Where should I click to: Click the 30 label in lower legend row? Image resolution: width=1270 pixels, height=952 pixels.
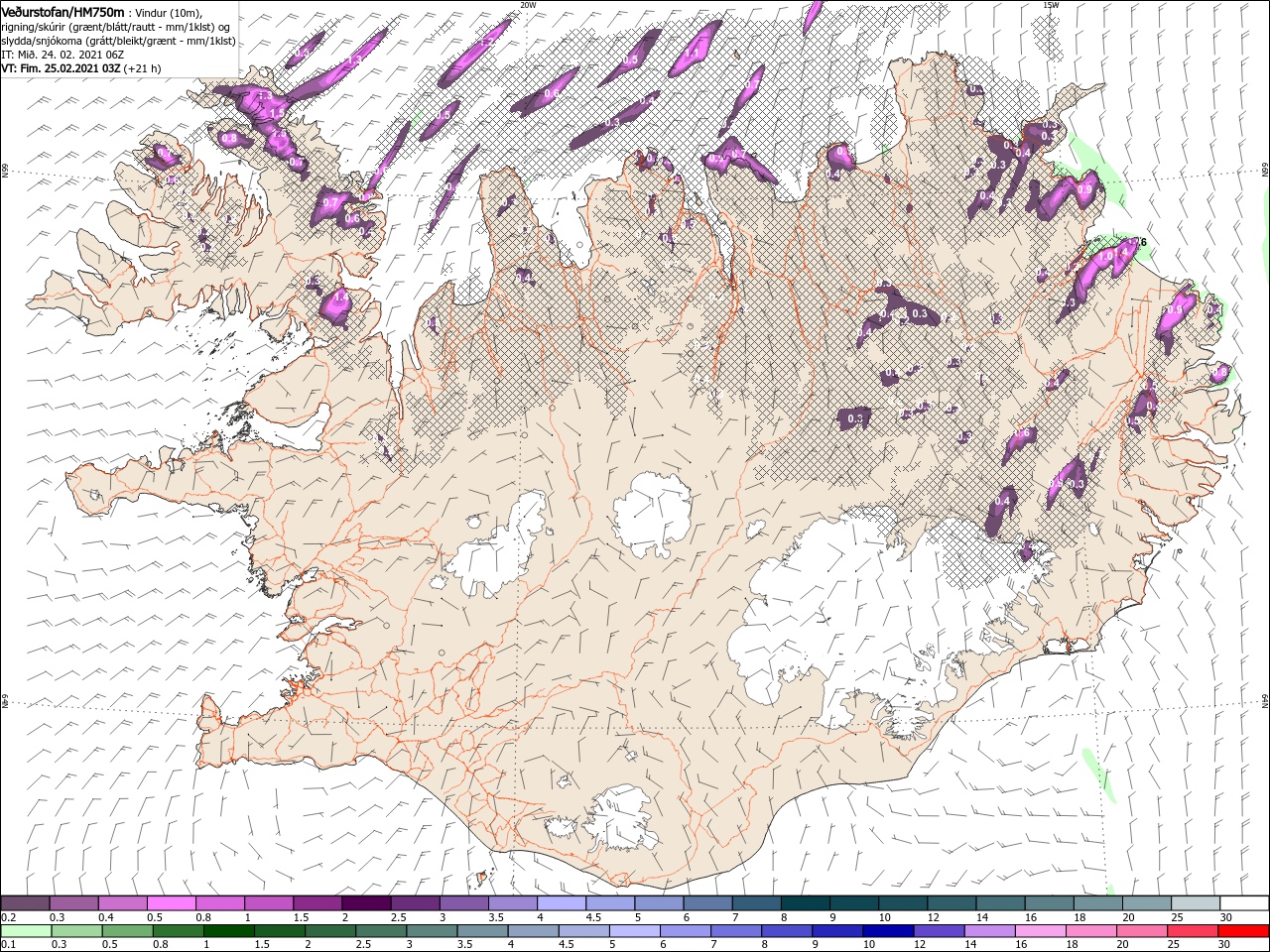tap(1223, 944)
